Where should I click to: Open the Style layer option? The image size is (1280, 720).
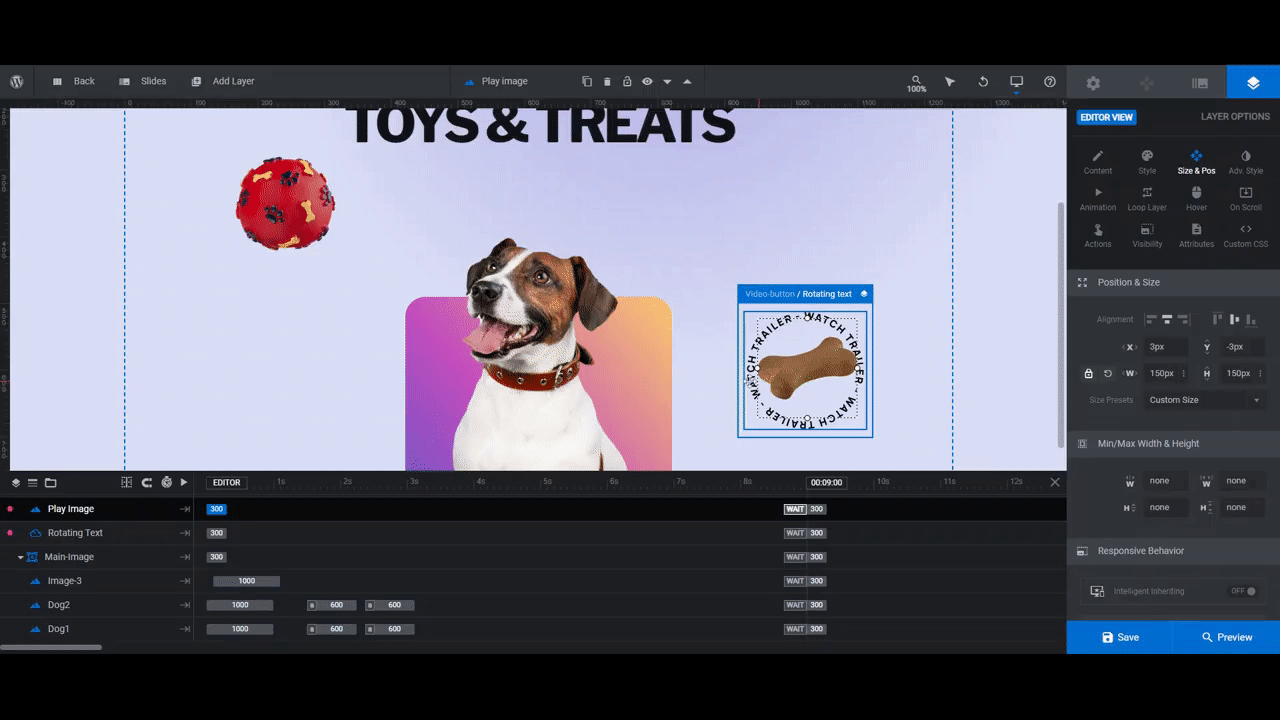tap(1147, 162)
